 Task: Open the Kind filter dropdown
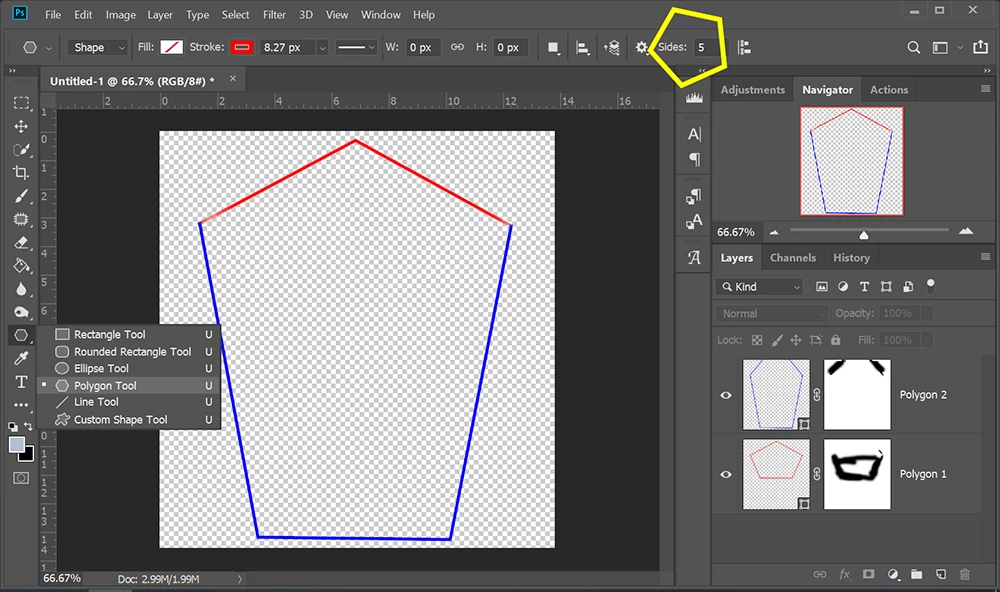pyautogui.click(x=760, y=287)
